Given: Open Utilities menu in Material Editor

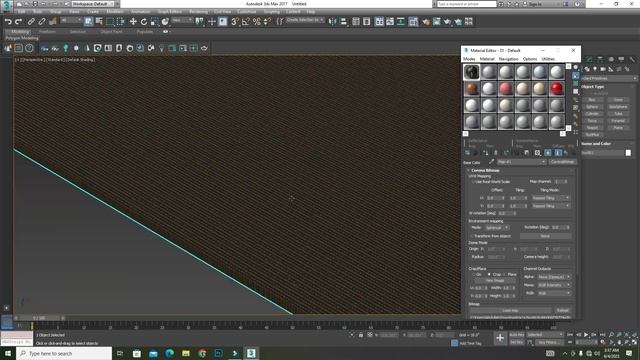Looking at the screenshot, I should click(548, 59).
